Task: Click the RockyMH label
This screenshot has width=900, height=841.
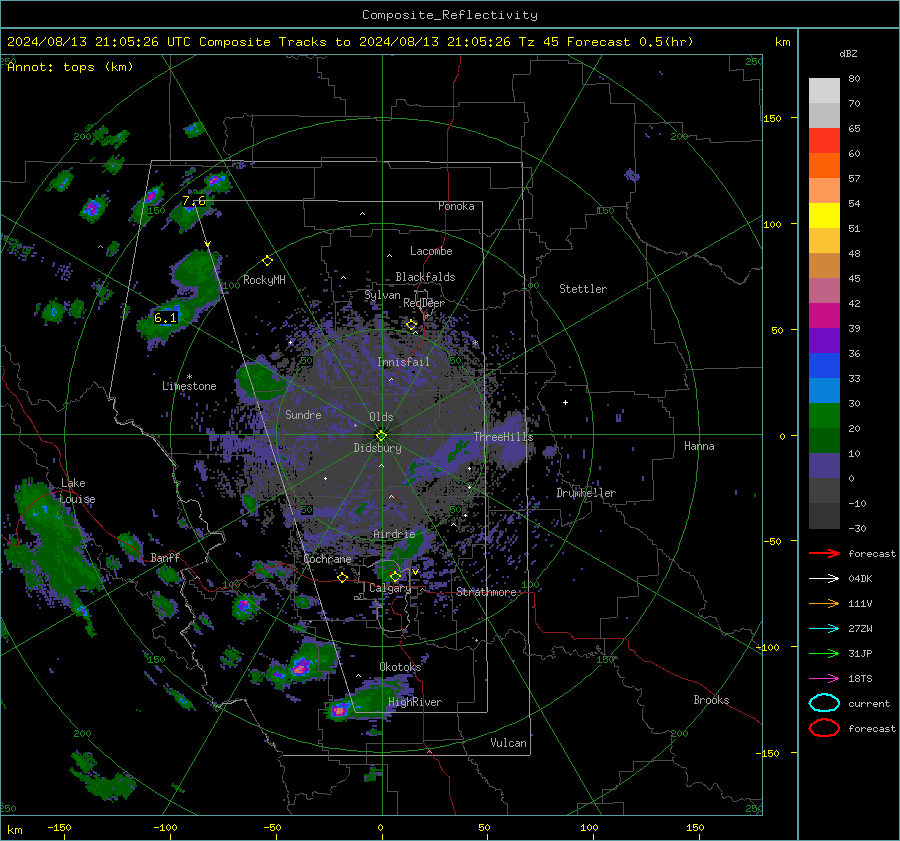Action: pyautogui.click(x=264, y=280)
